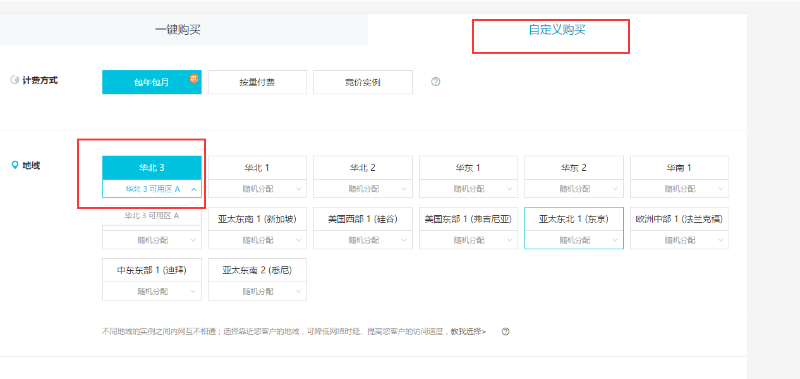
Task: Click the 计费方式 label text
Action: [40, 80]
